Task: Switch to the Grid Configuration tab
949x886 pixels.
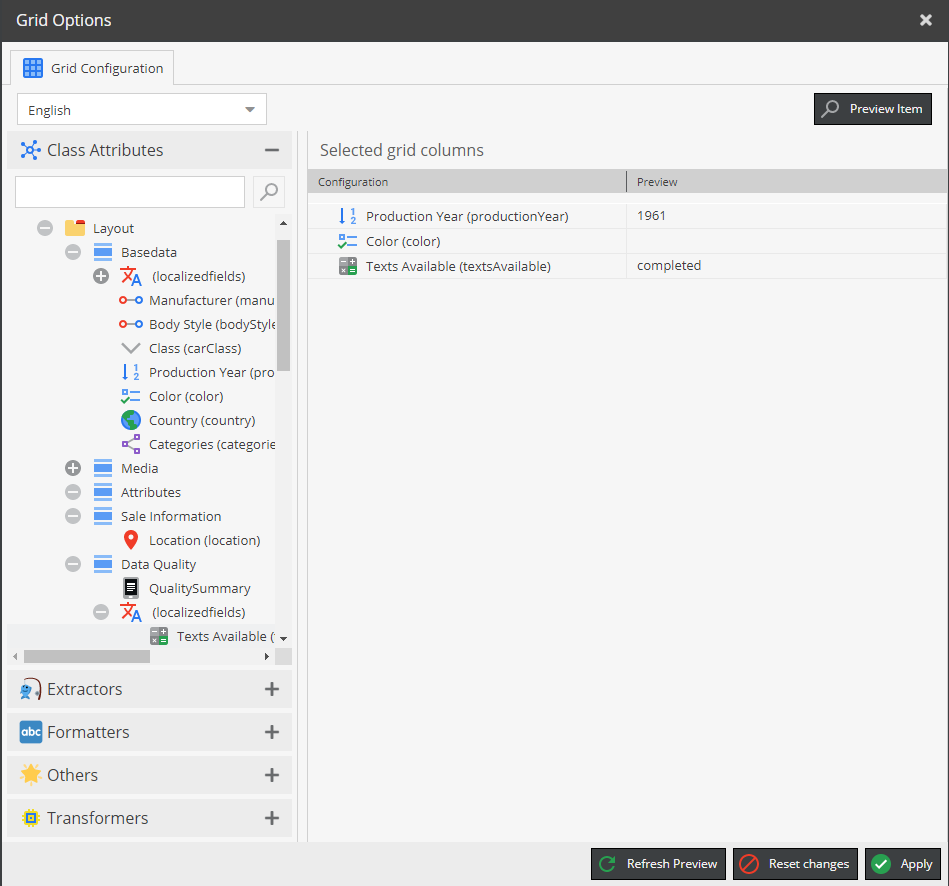Action: click(x=92, y=68)
